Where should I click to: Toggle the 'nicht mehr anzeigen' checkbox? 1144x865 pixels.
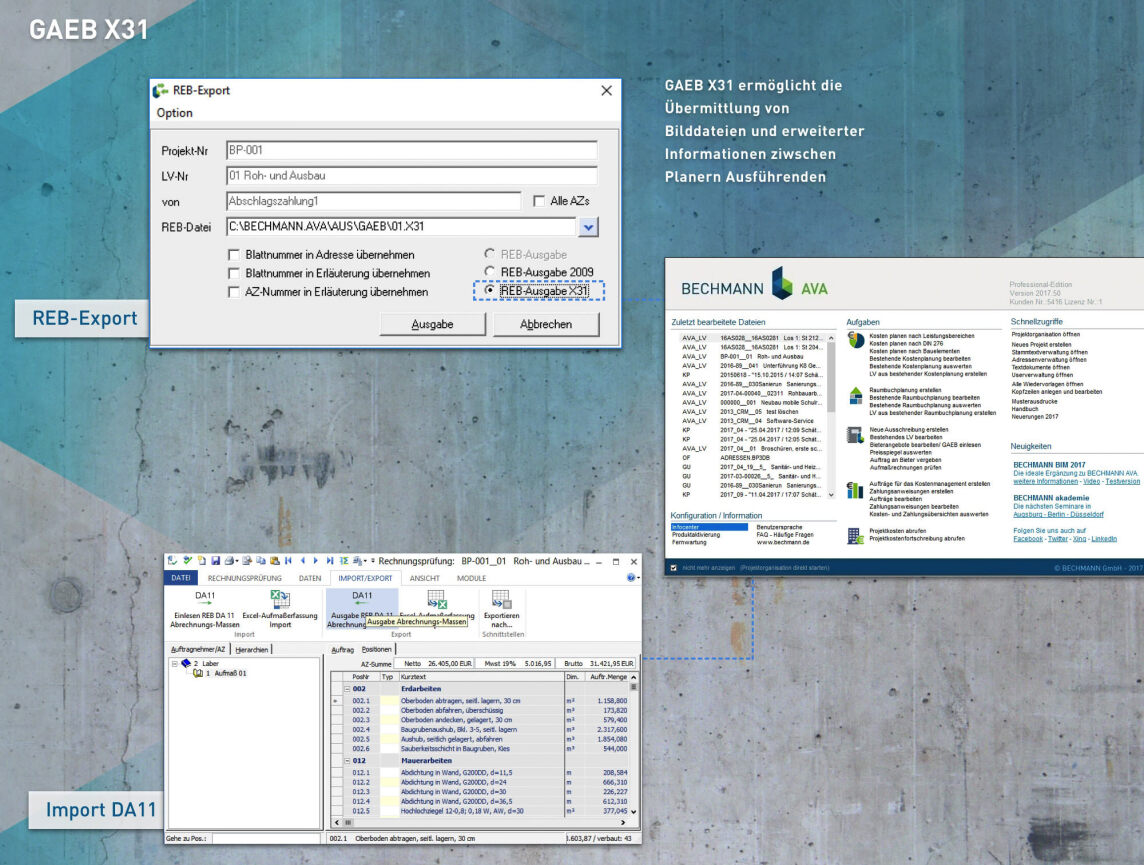coord(673,567)
